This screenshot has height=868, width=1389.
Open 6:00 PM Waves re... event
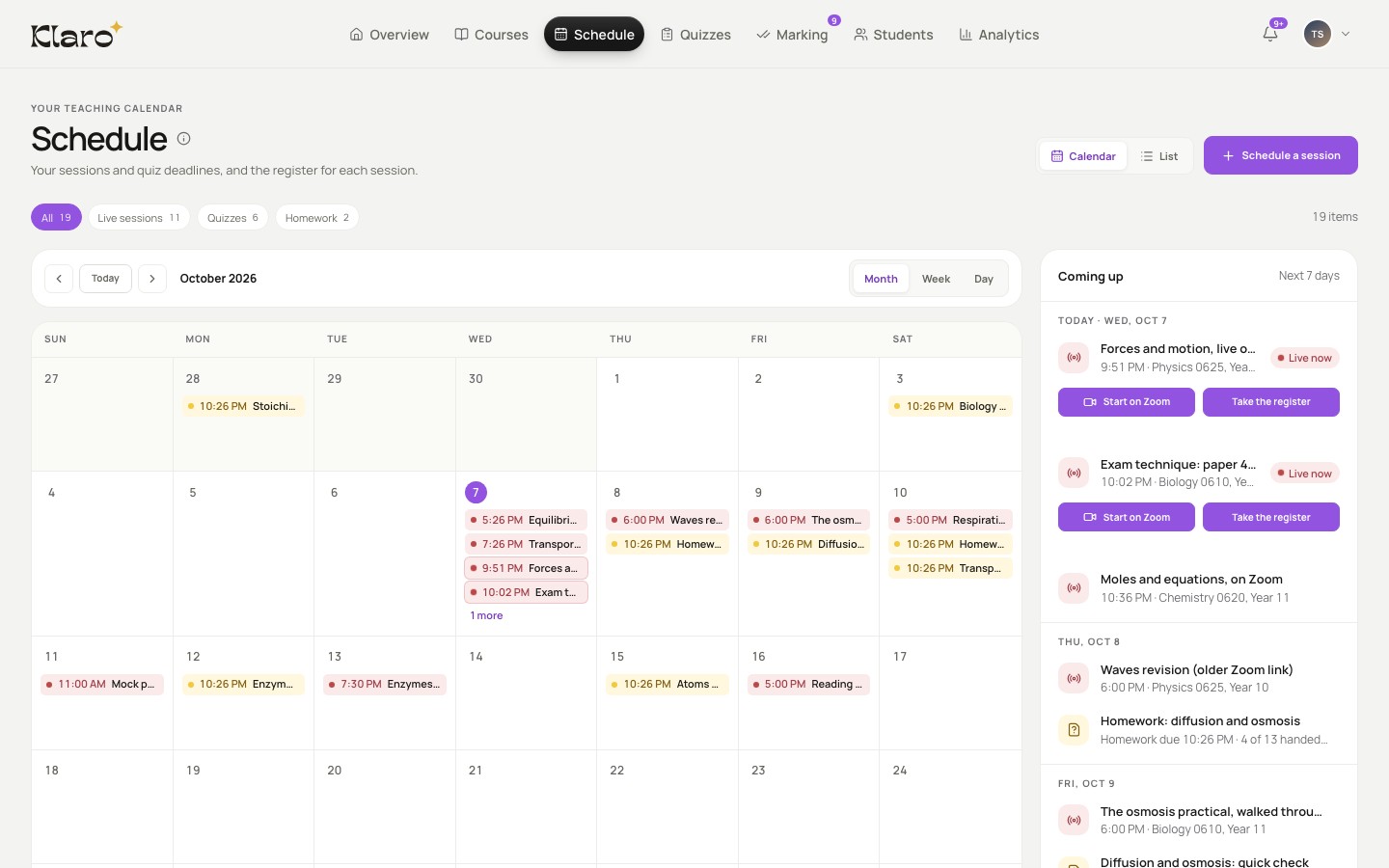point(667,520)
